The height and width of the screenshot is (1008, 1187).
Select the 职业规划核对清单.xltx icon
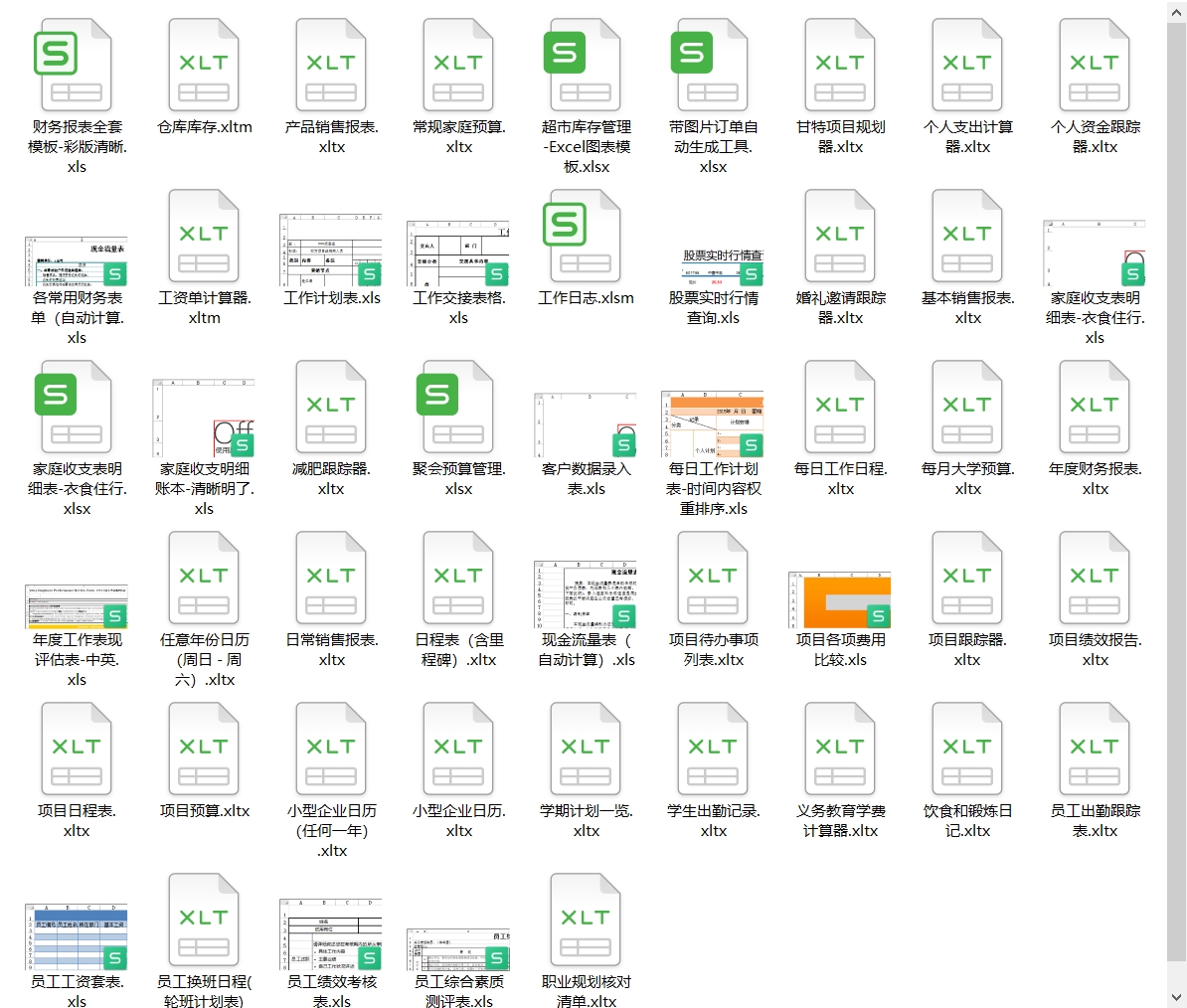586,921
